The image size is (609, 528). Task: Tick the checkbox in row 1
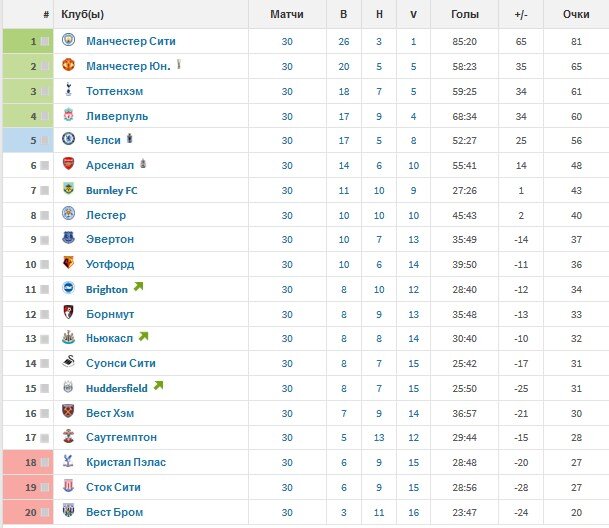tap(45, 41)
